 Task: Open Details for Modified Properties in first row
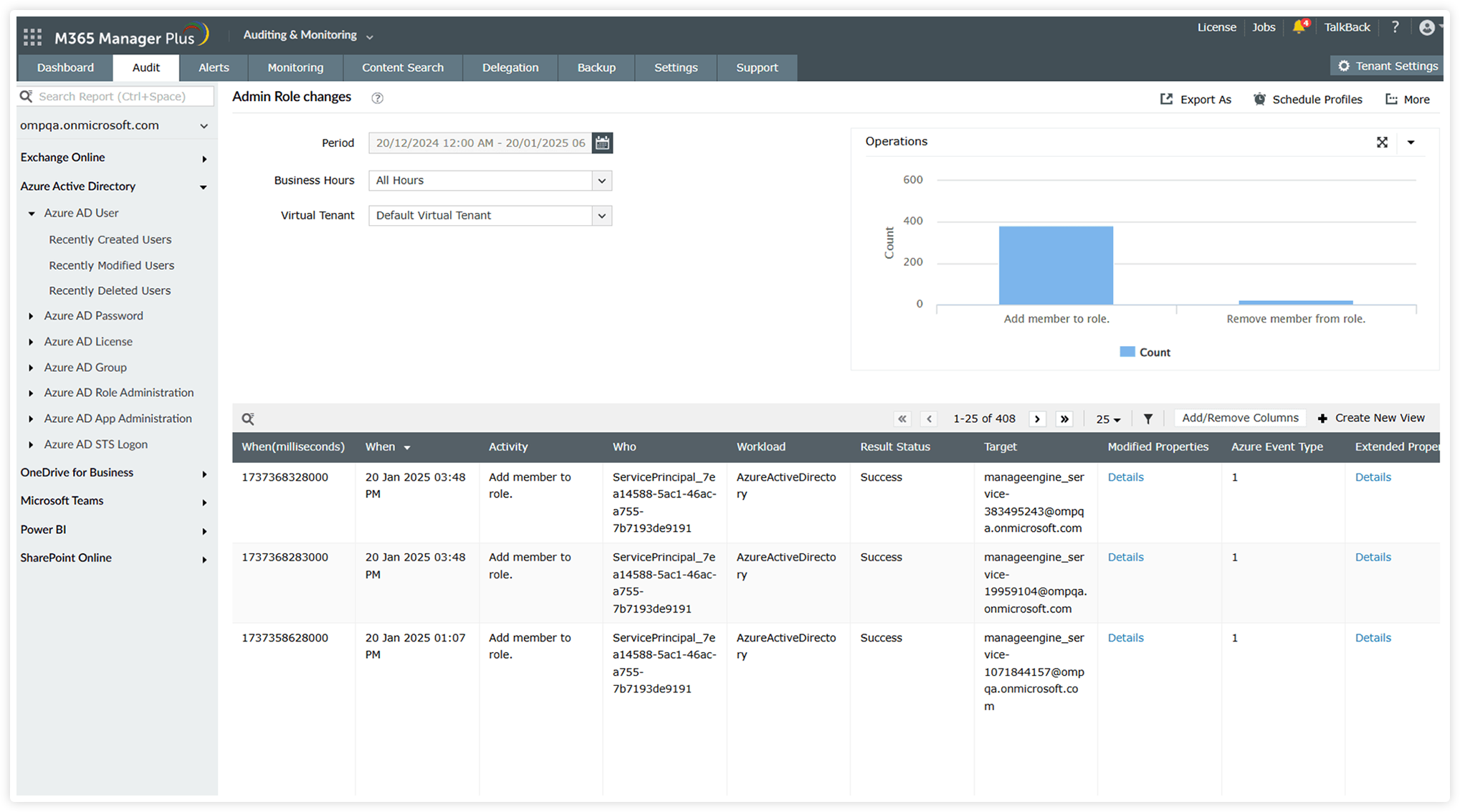pyautogui.click(x=1125, y=477)
